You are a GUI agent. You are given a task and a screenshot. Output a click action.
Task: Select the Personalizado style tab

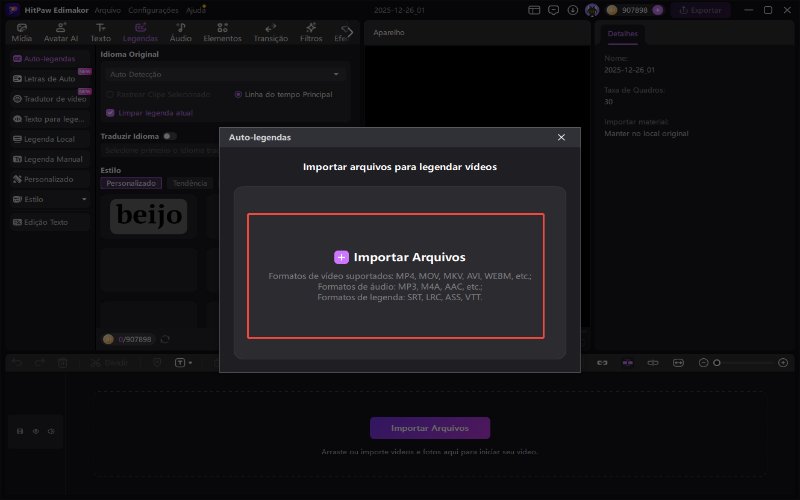[131, 183]
